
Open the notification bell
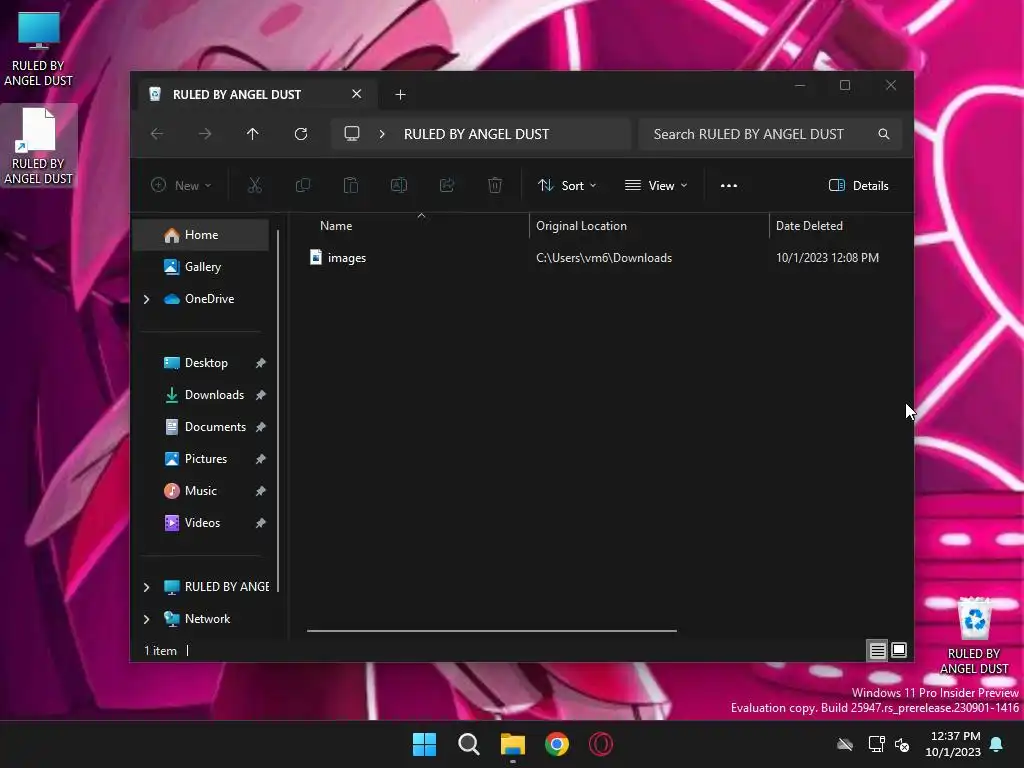point(997,744)
